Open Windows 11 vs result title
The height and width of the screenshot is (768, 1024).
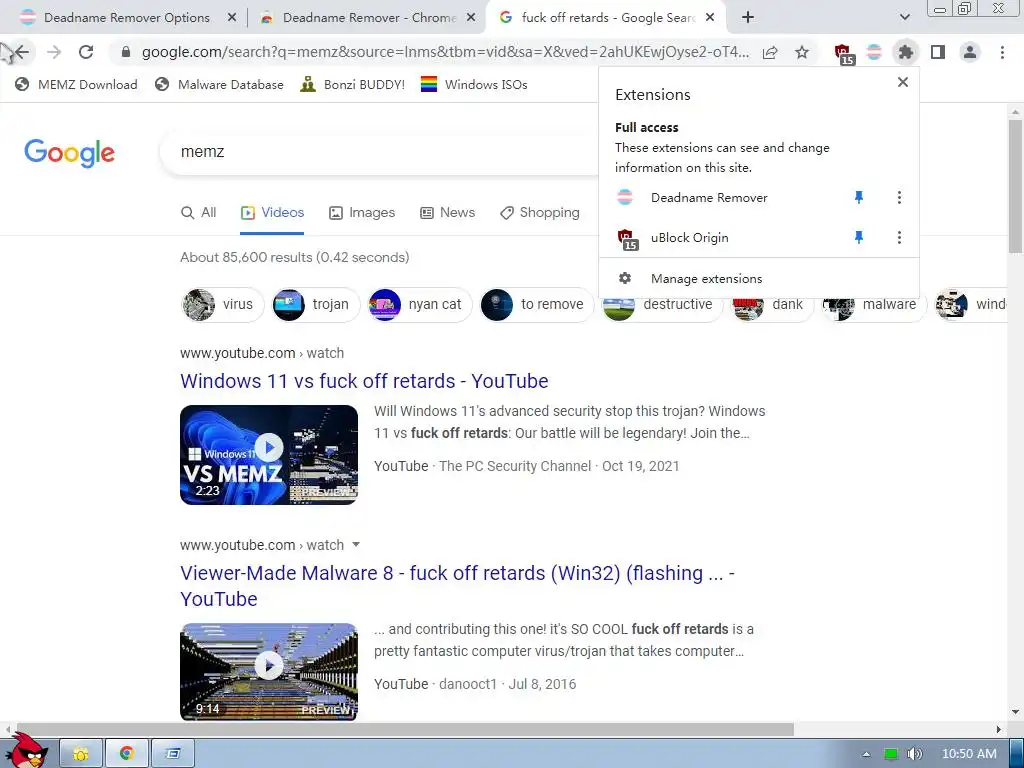tap(364, 381)
